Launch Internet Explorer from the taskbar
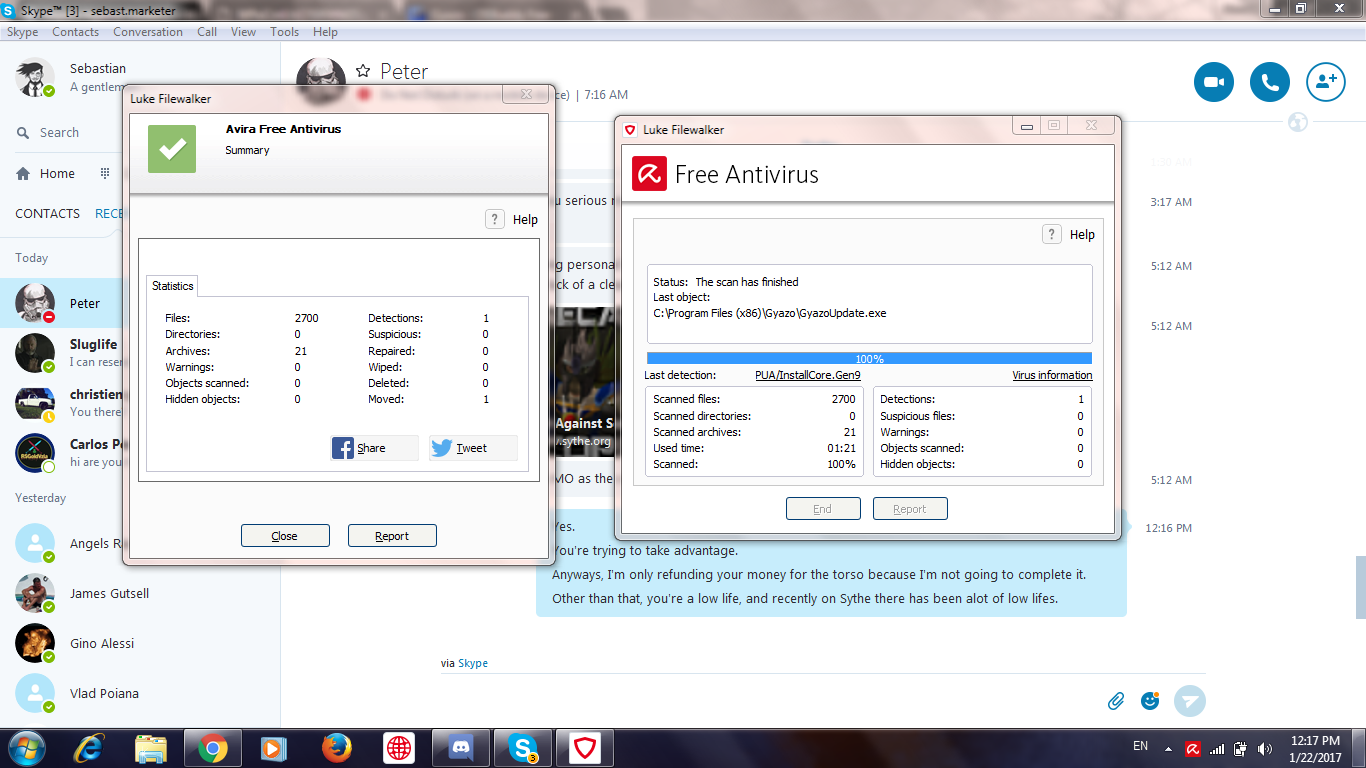1366x768 pixels. click(89, 748)
